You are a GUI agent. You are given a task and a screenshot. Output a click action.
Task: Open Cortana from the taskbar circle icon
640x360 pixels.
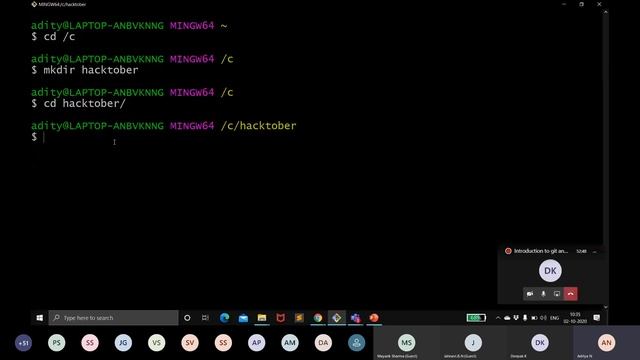click(187, 318)
